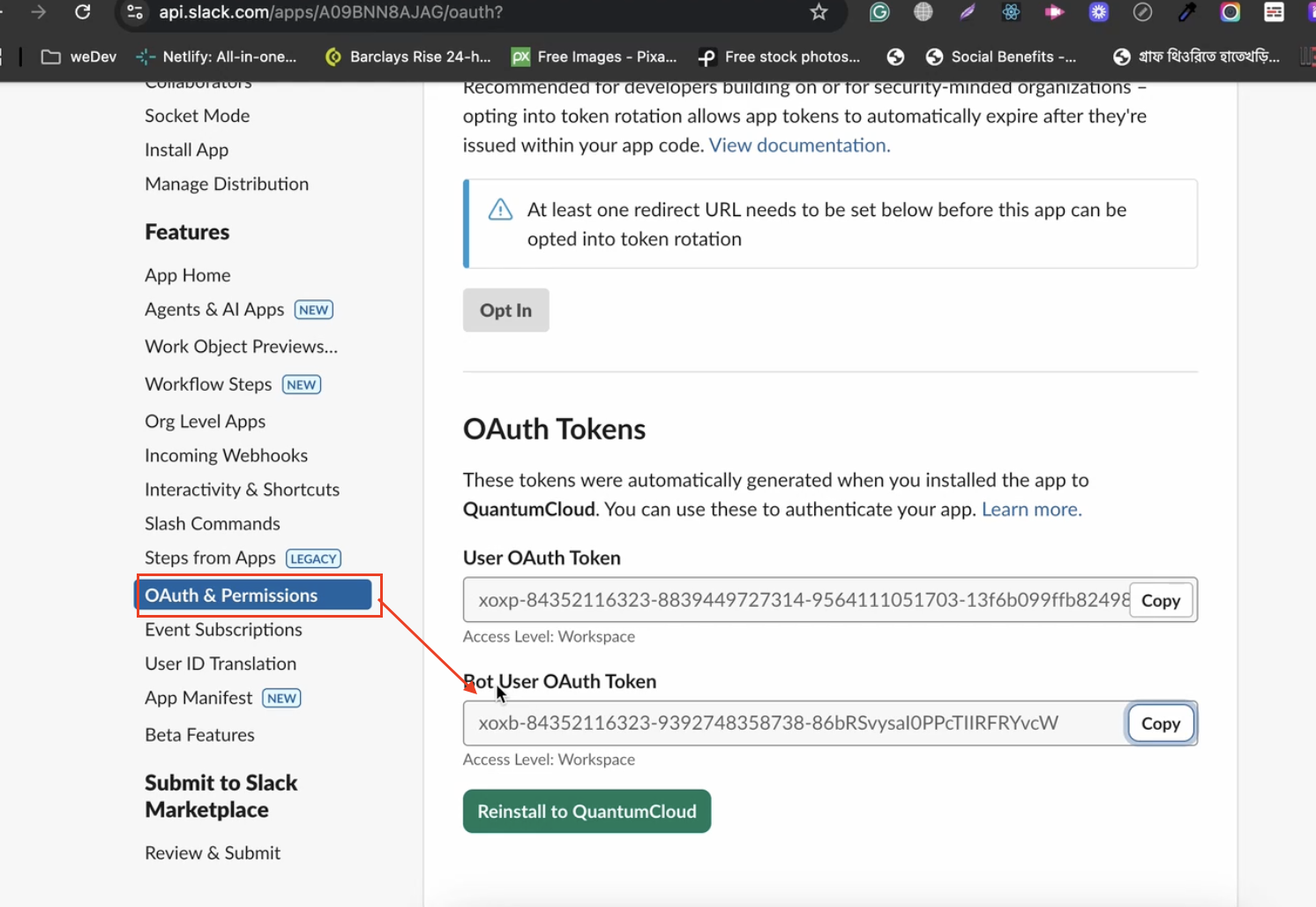Open the Free Images Pixabay bookmark

(x=594, y=56)
